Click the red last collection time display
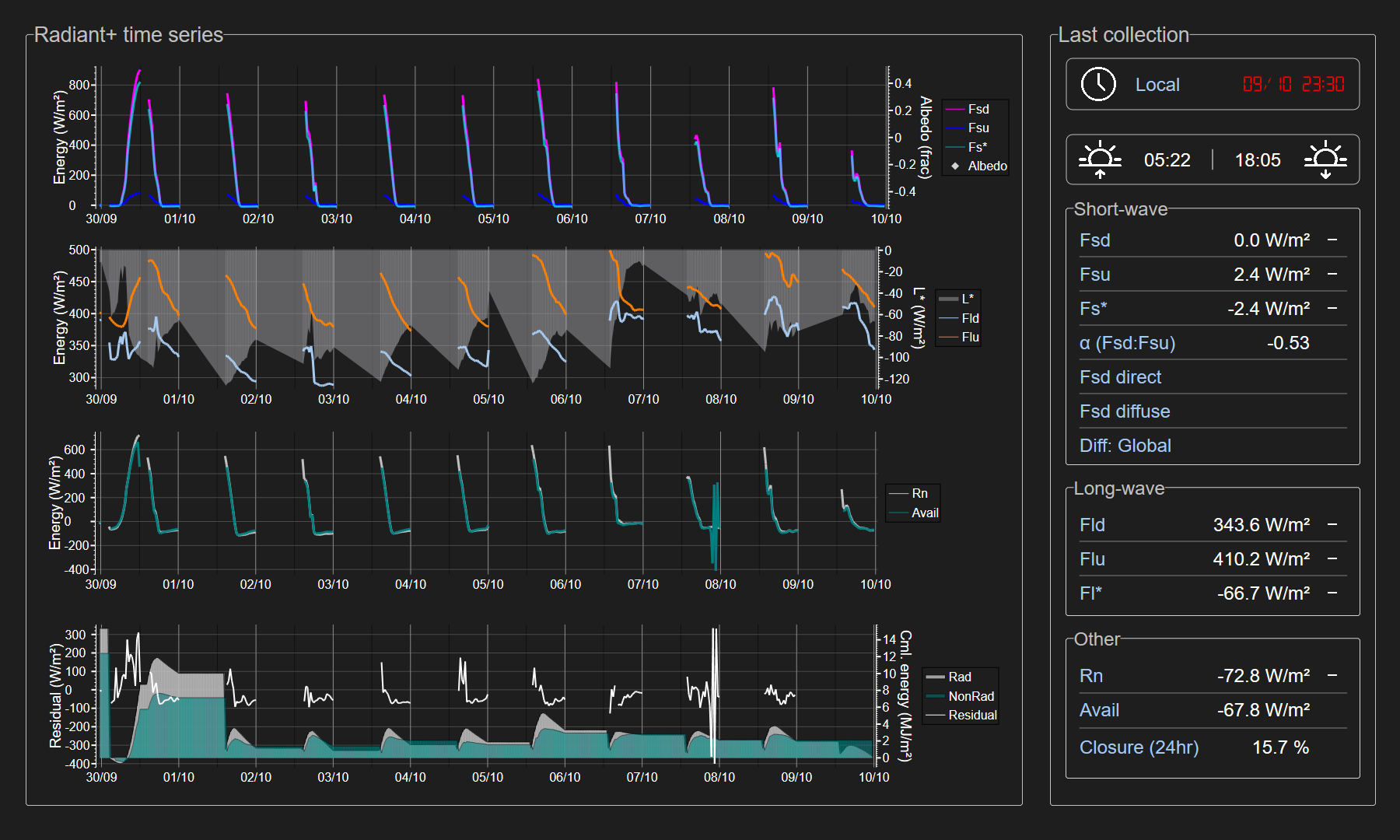Screen dimensions: 1400x840 [1293, 84]
